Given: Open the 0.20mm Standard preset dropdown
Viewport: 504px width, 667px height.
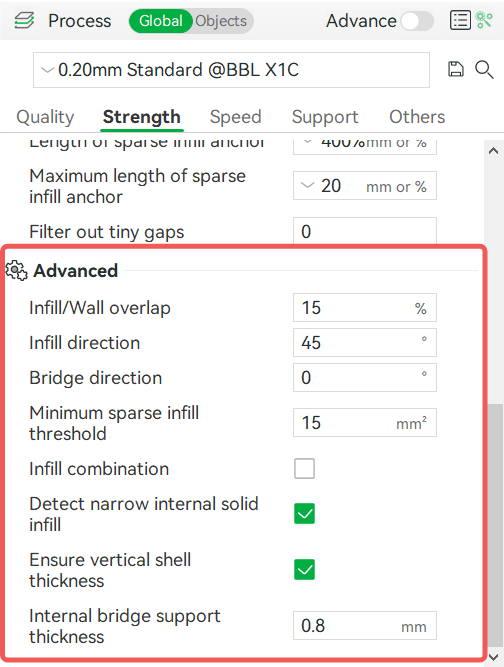Looking at the screenshot, I should pos(231,70).
